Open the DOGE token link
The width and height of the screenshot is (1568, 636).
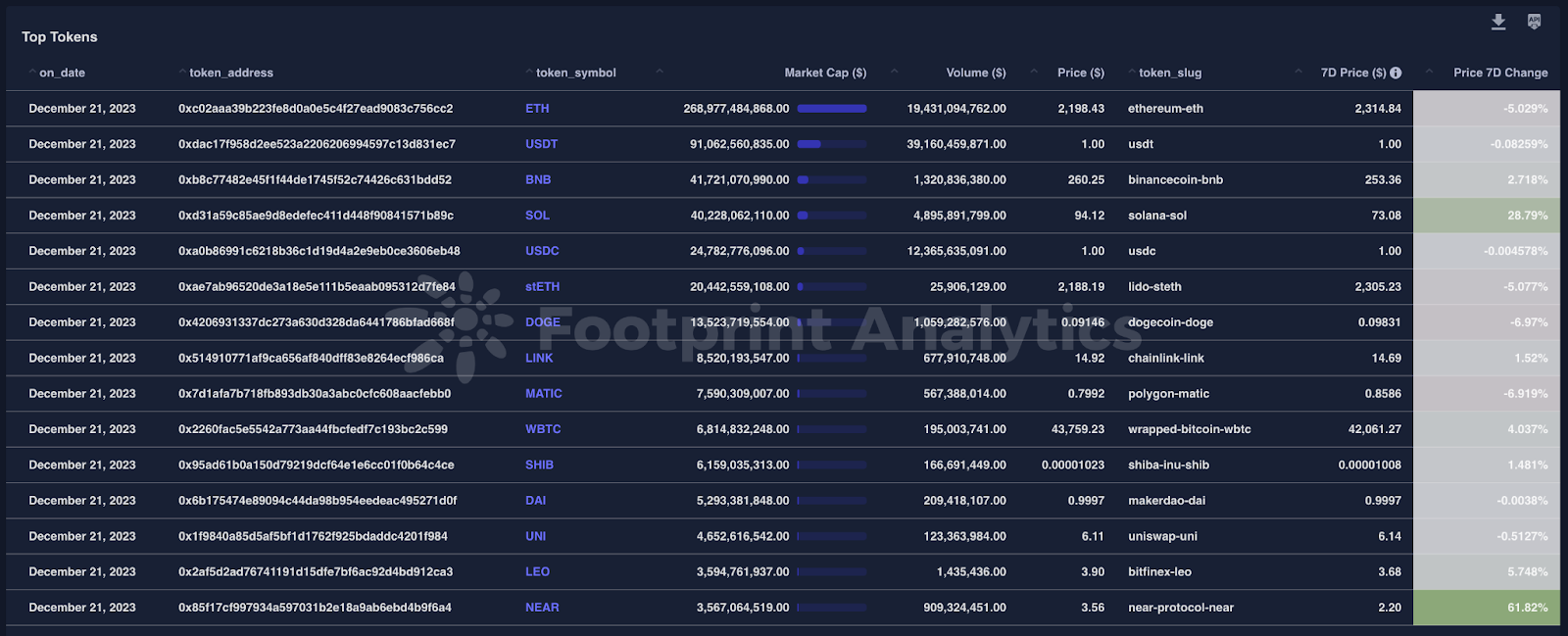click(544, 321)
